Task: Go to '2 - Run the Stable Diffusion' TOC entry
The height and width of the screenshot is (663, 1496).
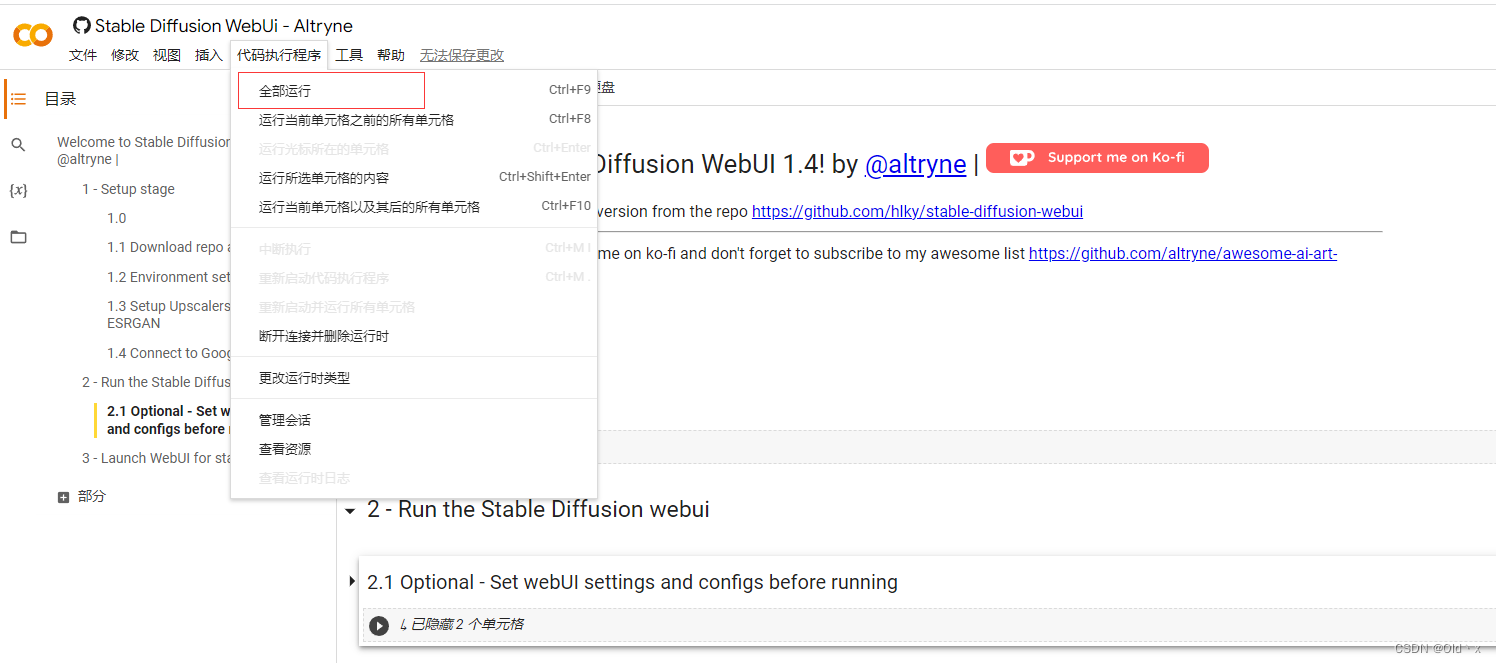Action: coord(156,382)
